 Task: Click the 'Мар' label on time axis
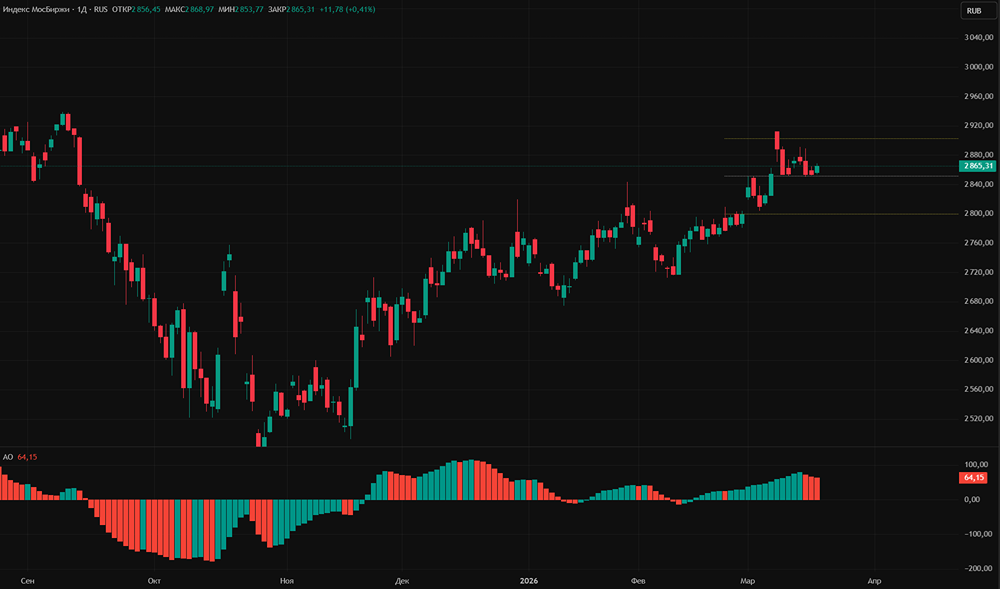(x=747, y=581)
